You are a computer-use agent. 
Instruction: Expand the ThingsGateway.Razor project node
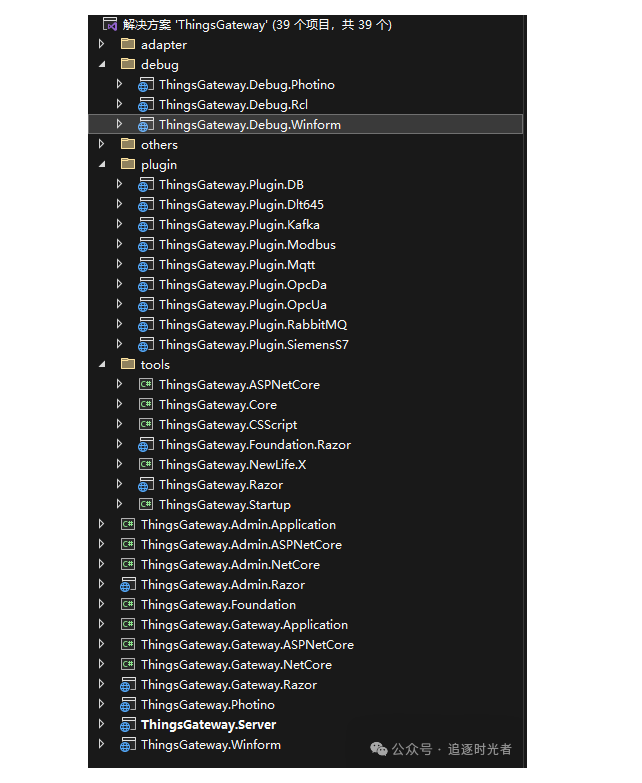tap(119, 483)
